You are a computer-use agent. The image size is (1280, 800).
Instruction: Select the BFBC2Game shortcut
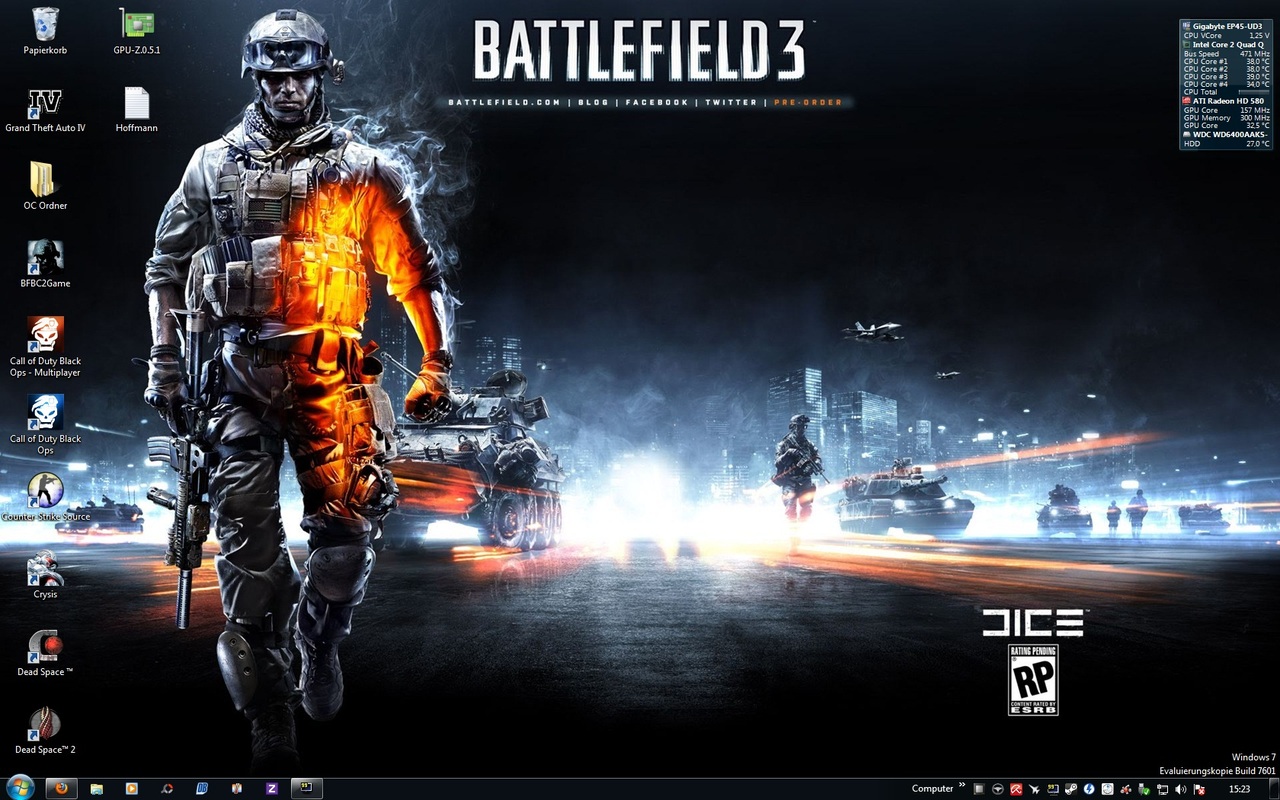[x=45, y=265]
